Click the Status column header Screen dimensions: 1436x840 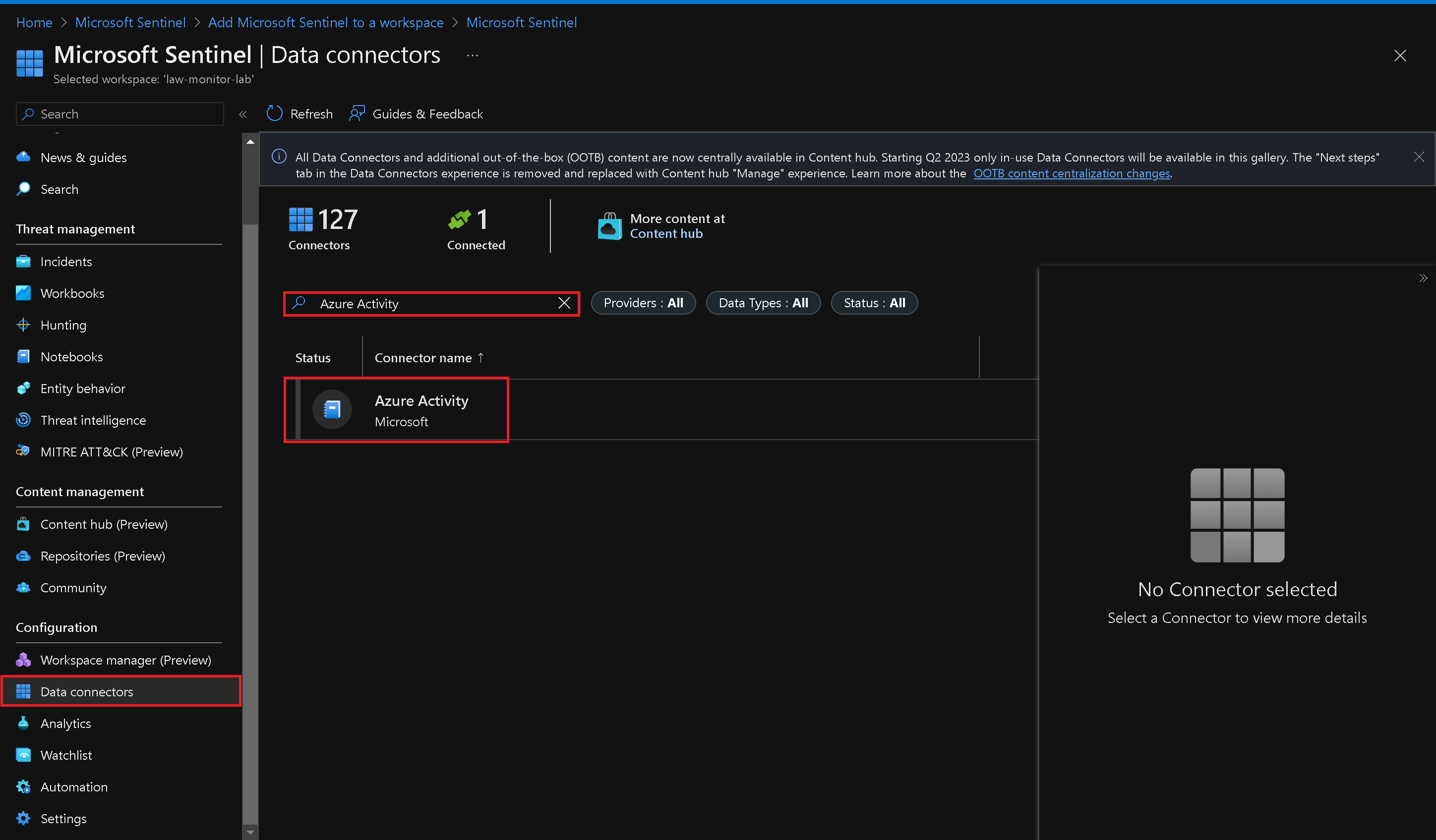(x=313, y=358)
